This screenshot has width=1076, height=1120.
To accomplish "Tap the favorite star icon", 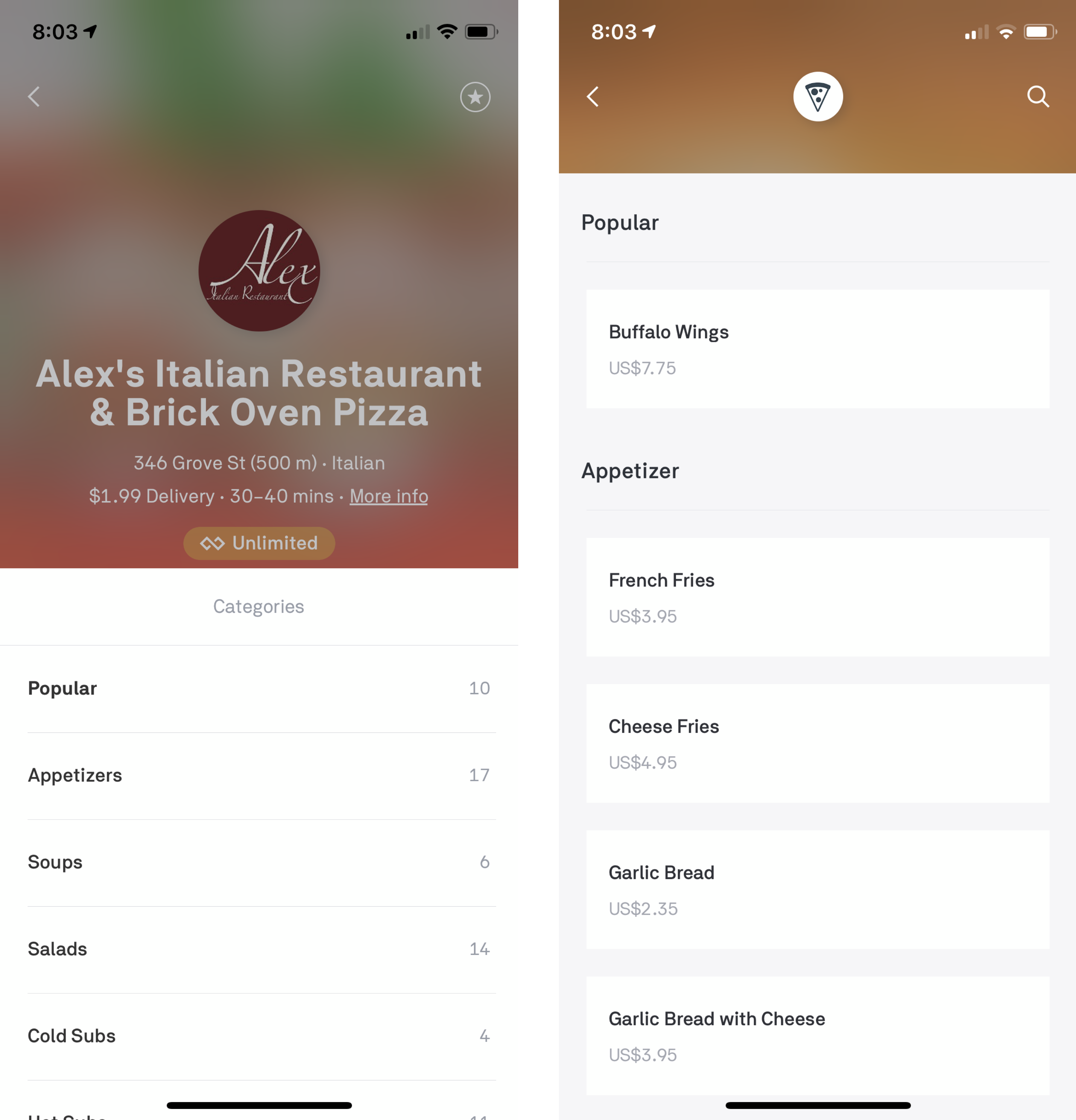I will (476, 97).
